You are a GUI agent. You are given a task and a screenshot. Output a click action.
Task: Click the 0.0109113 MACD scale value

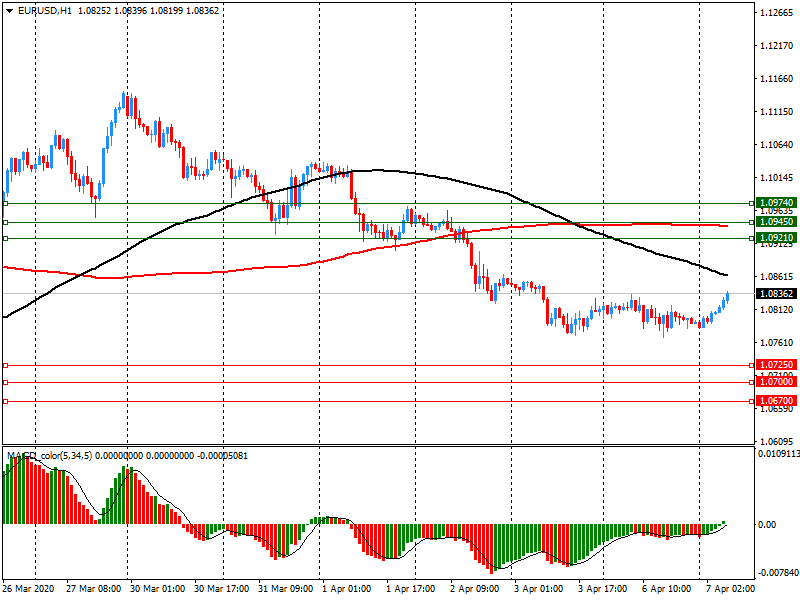[779, 454]
